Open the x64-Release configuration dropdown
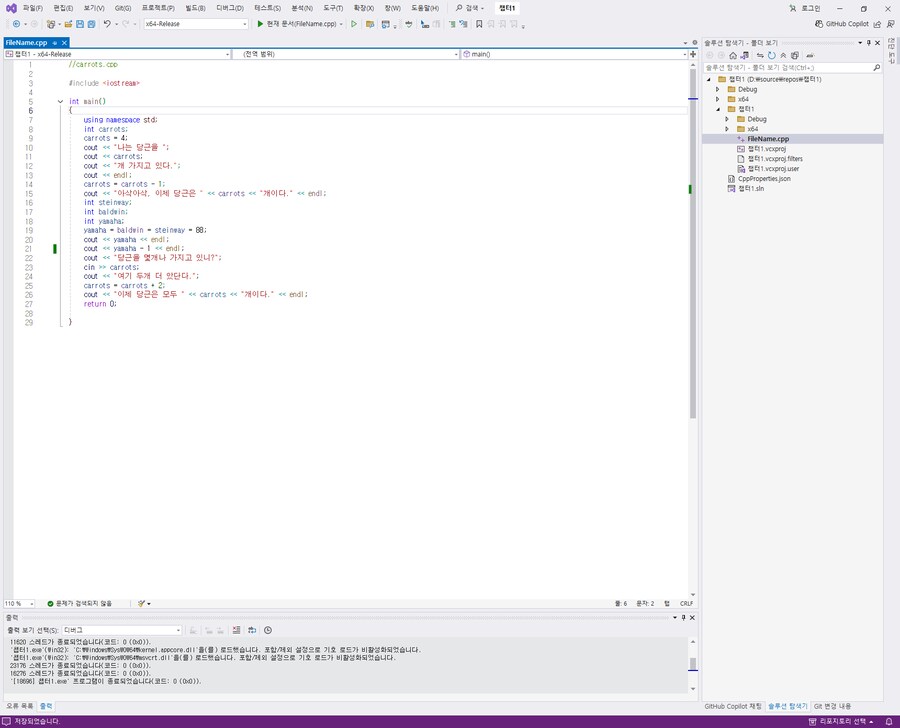 196,24
